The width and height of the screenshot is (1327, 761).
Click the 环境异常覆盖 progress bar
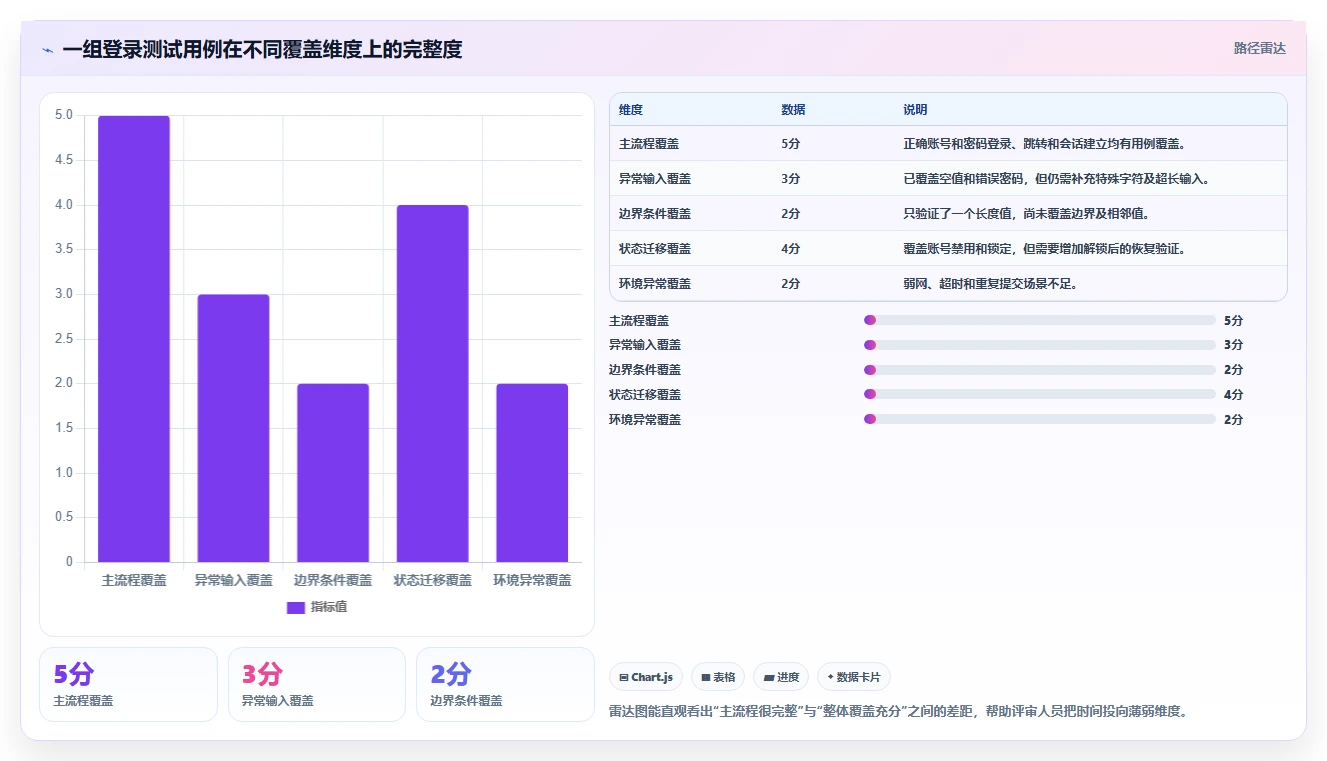[x=1040, y=419]
